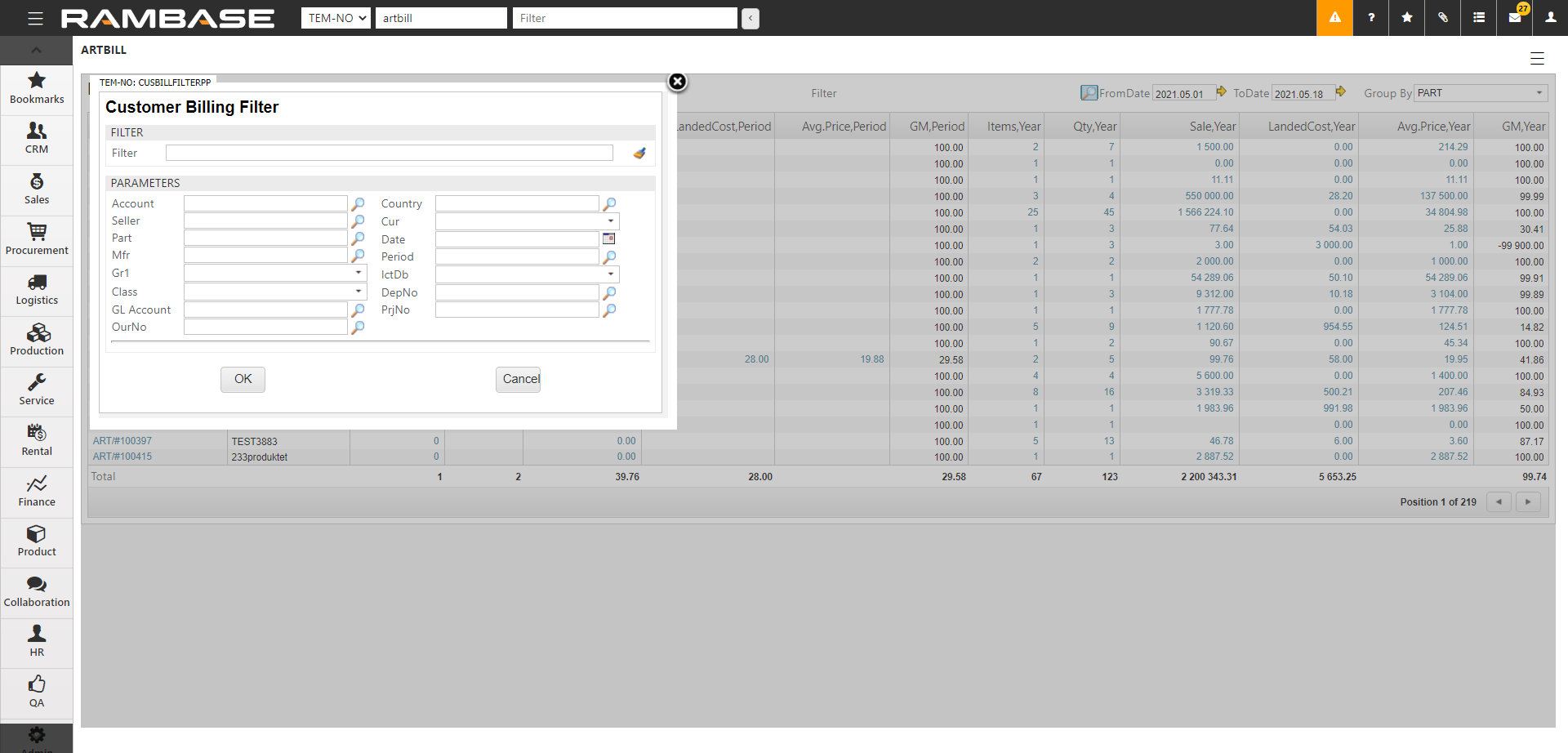The width and height of the screenshot is (1568, 753).
Task: Open the hamburger menu beside the Rambase logo
Action: pos(35,18)
